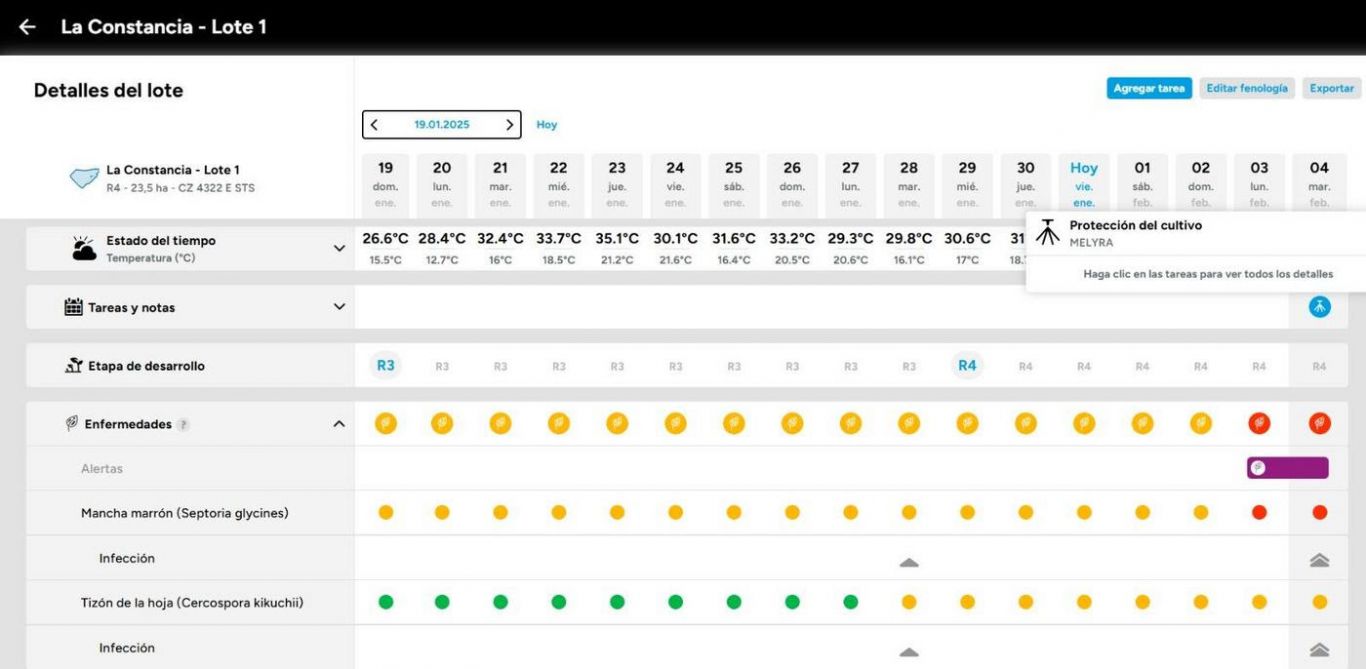
Task: Click the Hoy link next to date picker
Action: click(546, 125)
